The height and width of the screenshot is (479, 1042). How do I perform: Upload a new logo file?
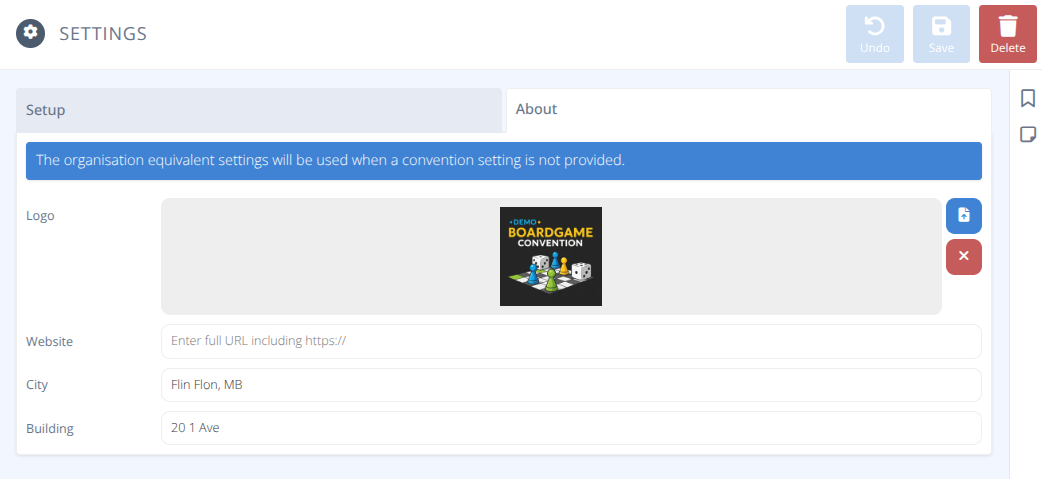coord(964,216)
